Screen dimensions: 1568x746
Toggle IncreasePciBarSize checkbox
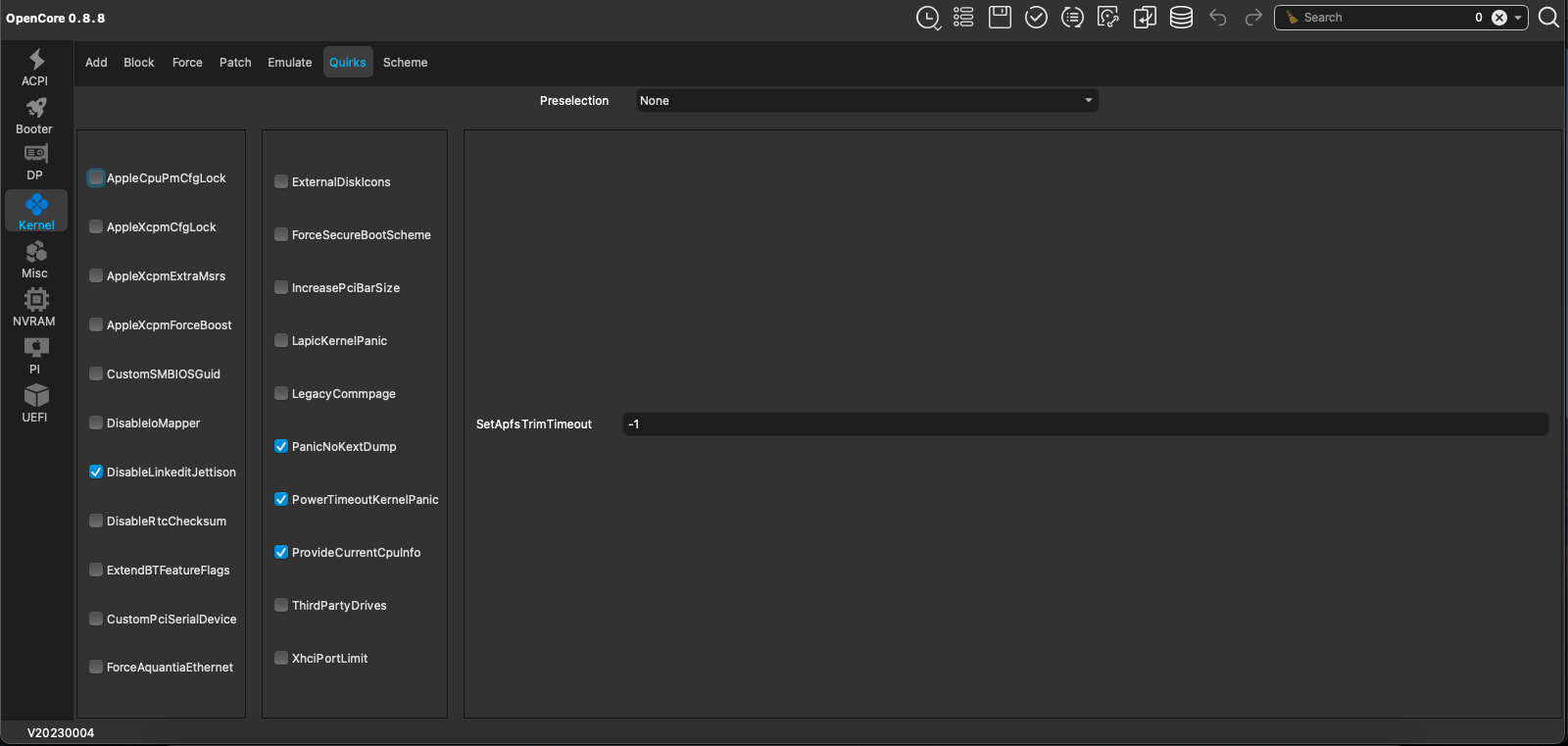(281, 288)
